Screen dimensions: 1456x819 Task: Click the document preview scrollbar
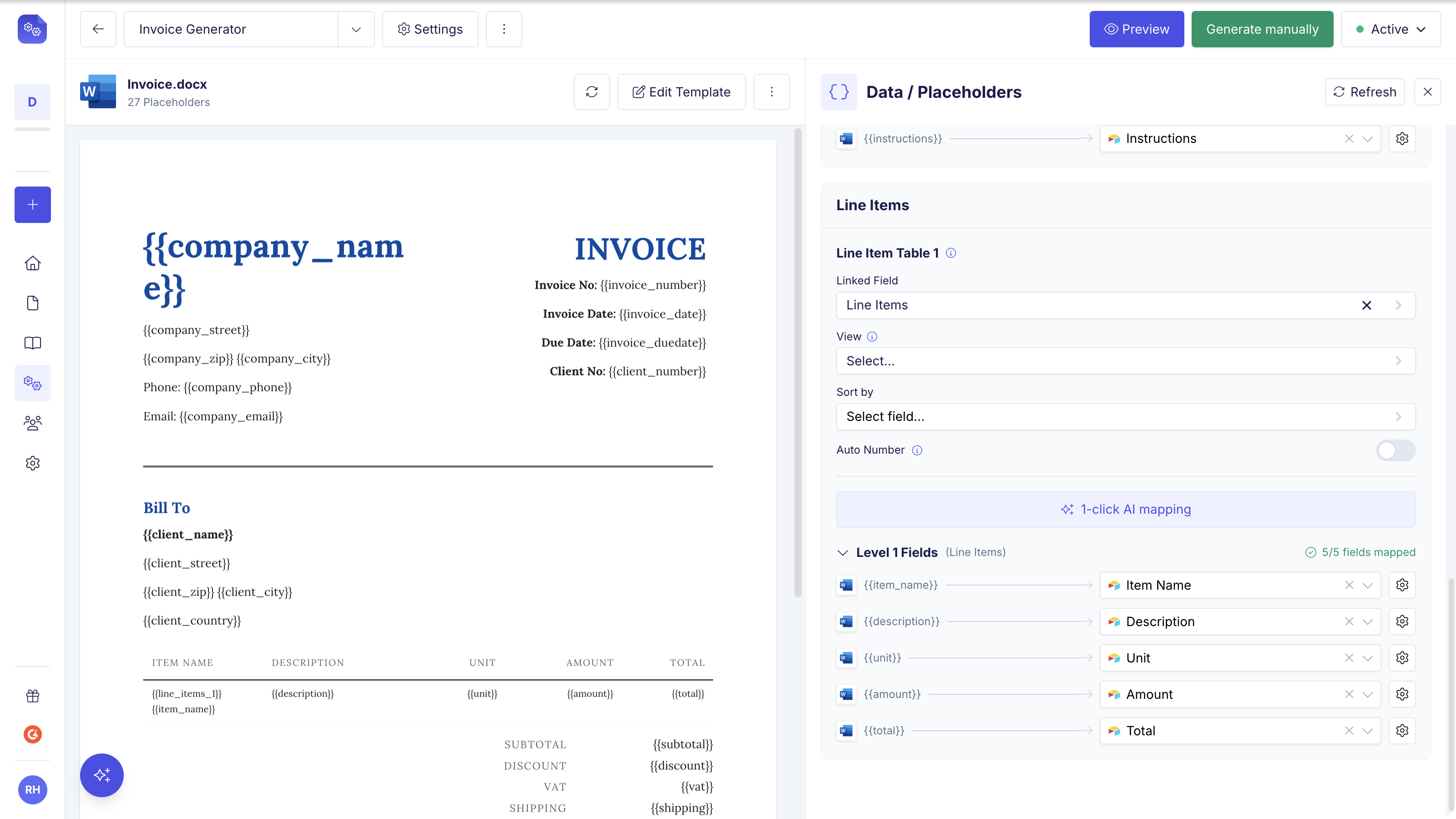pos(798,363)
